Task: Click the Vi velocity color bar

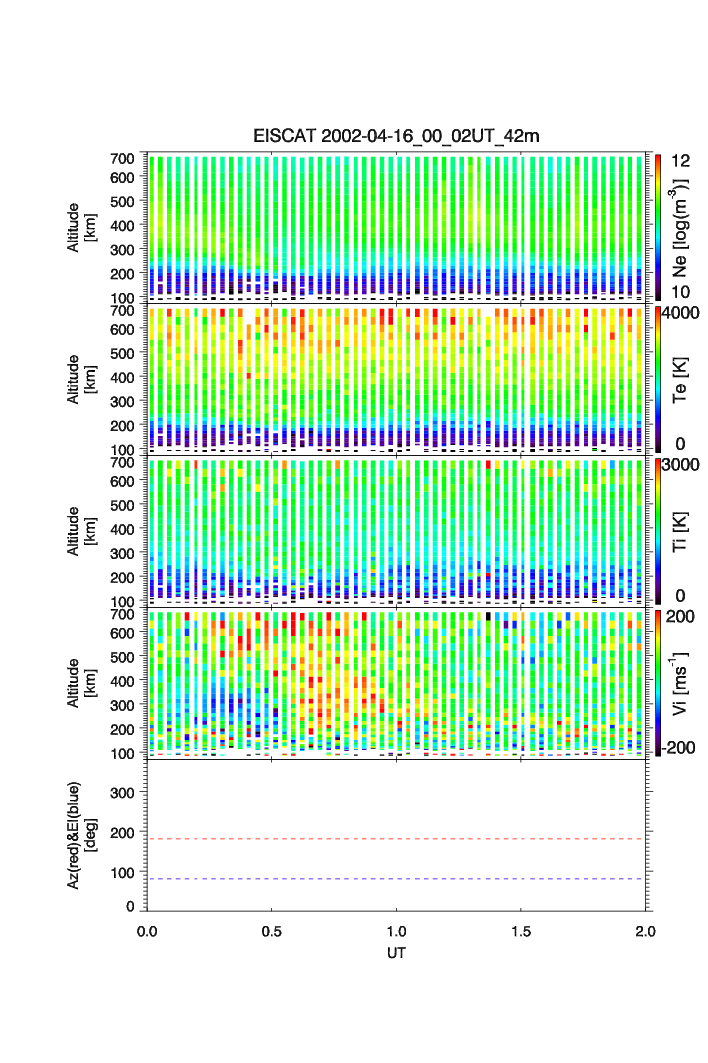Action: [x=659, y=683]
